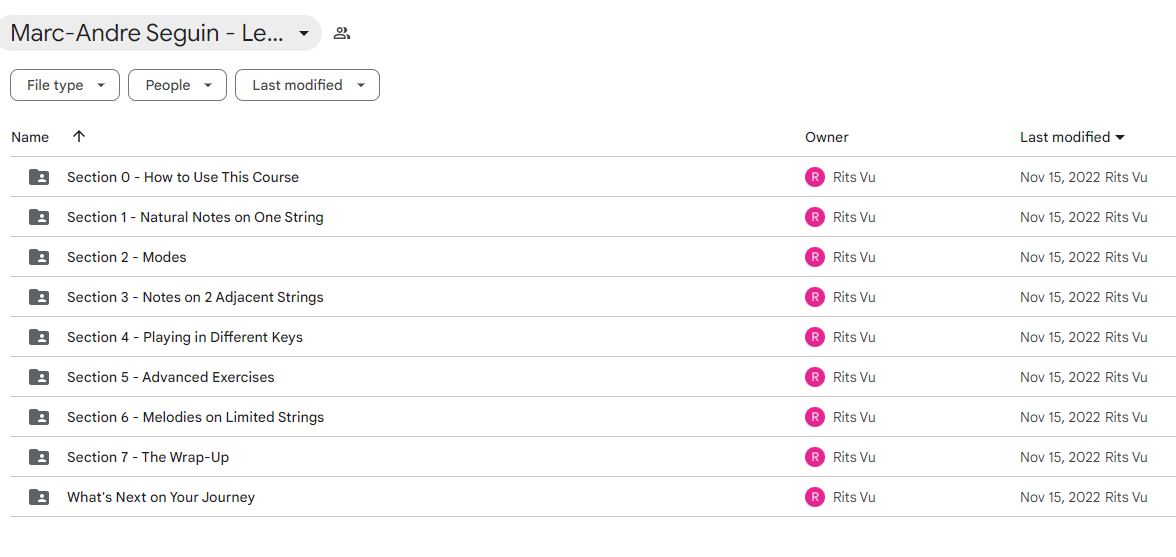
Task: Click the shared folder people icon
Action: (x=342, y=33)
